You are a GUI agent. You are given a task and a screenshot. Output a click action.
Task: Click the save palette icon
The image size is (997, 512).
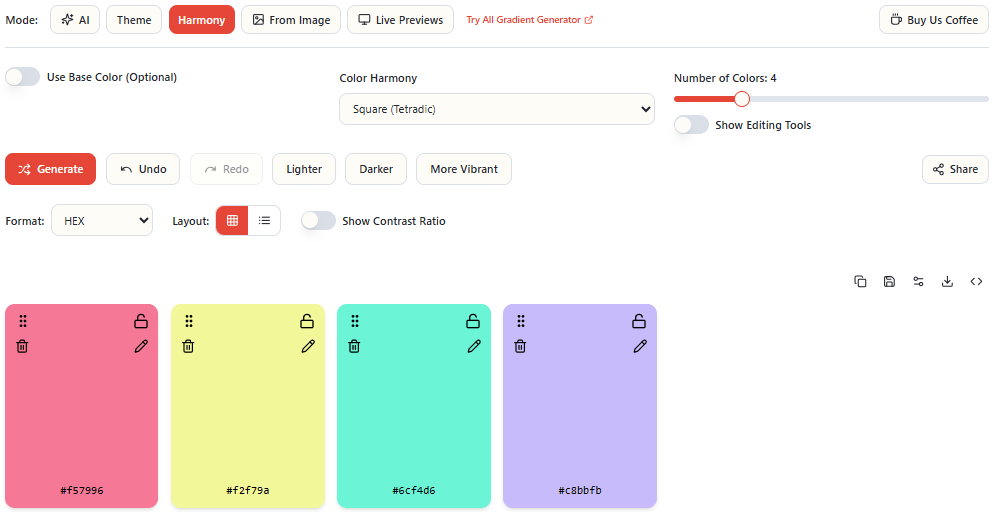(889, 282)
